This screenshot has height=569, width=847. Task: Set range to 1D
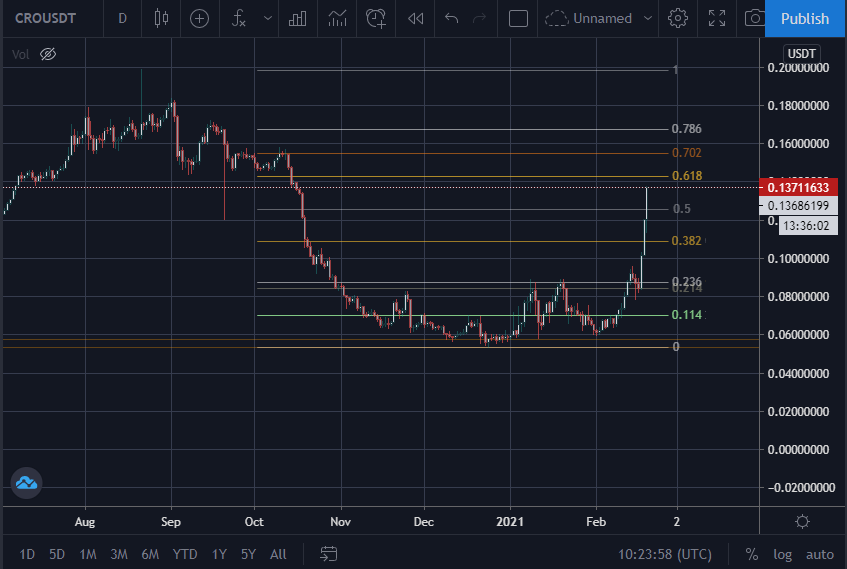pyautogui.click(x=27, y=554)
